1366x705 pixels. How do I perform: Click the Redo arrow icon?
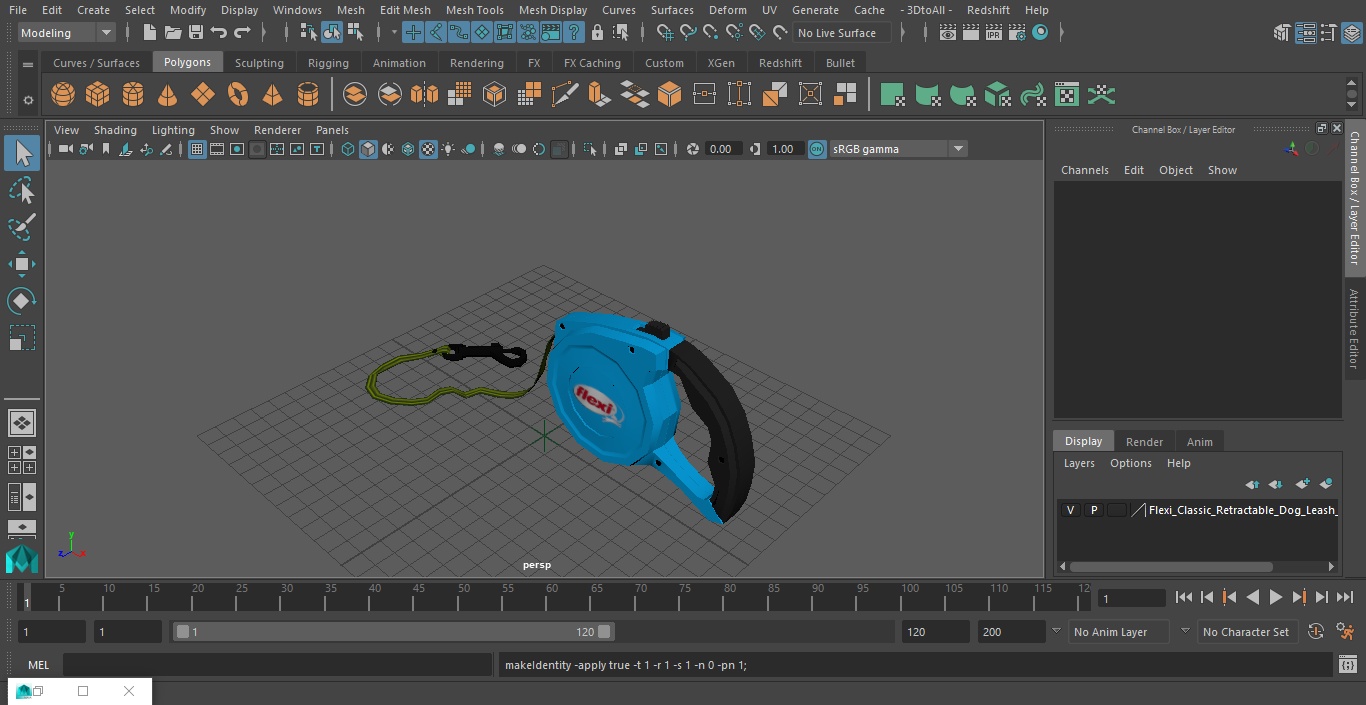pyautogui.click(x=242, y=33)
